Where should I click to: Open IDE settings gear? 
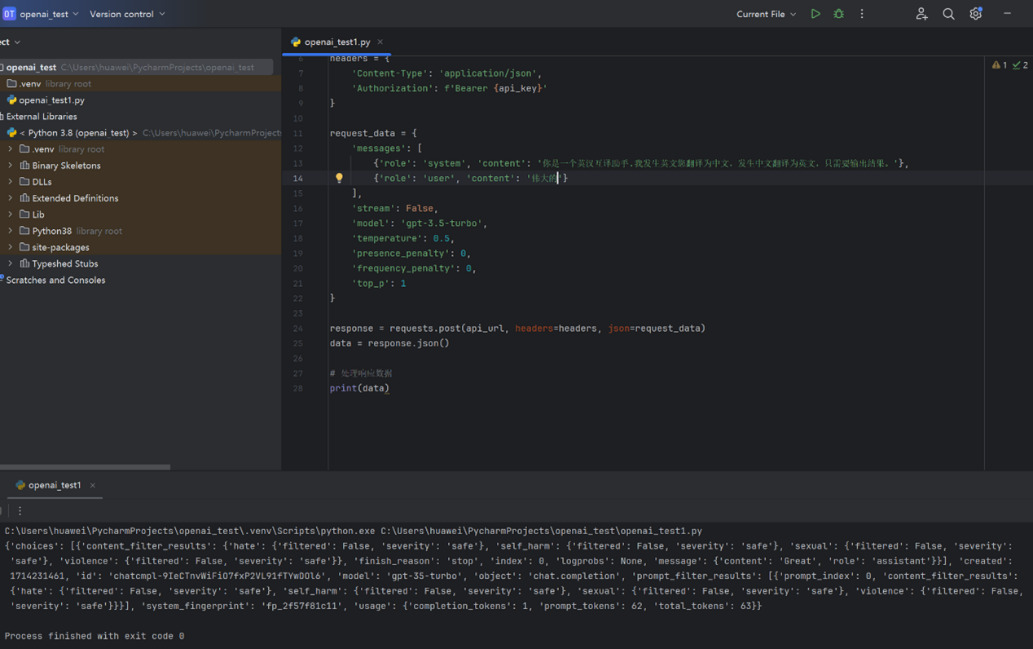[x=976, y=14]
